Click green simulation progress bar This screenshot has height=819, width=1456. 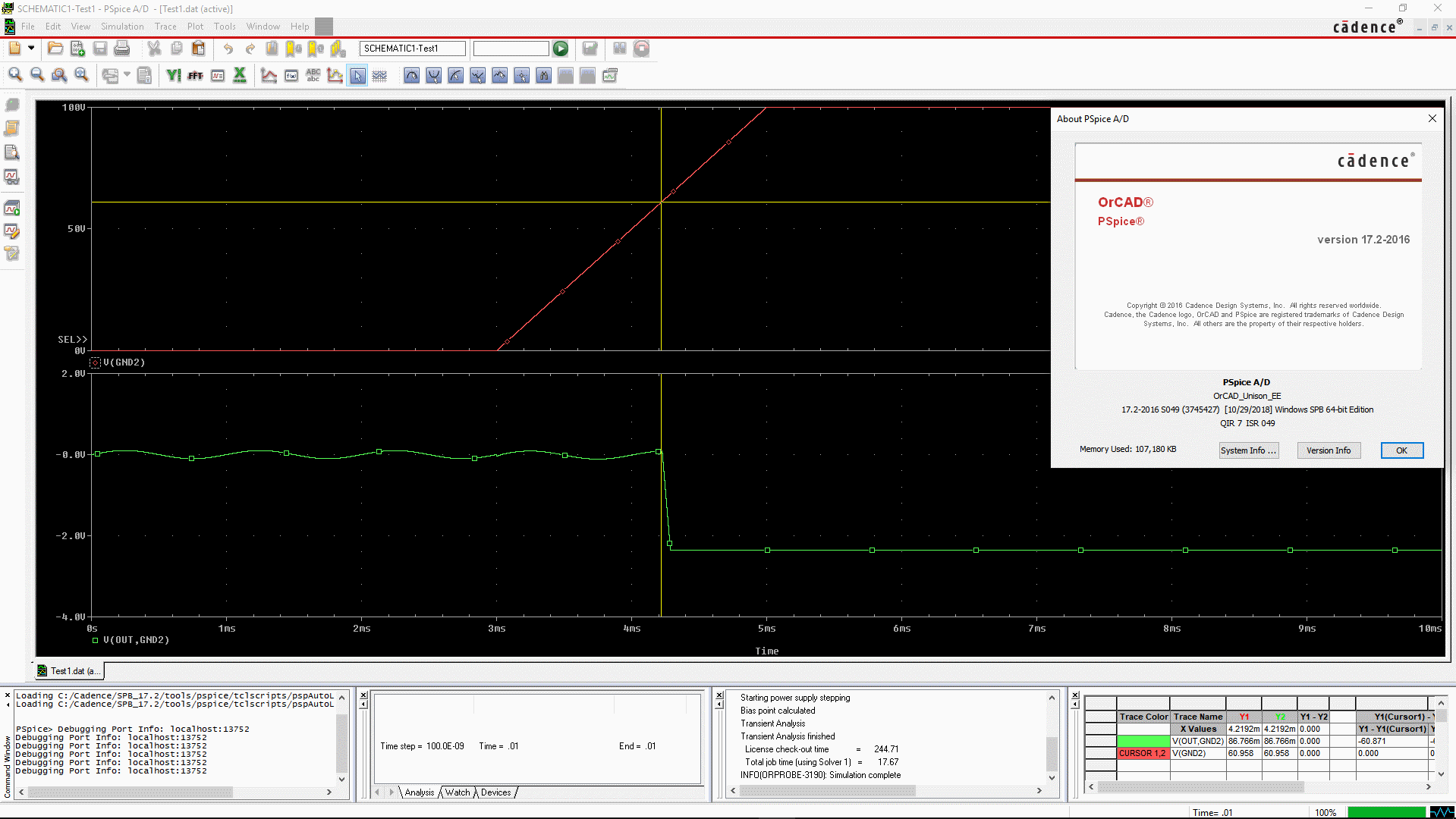coord(1386,812)
